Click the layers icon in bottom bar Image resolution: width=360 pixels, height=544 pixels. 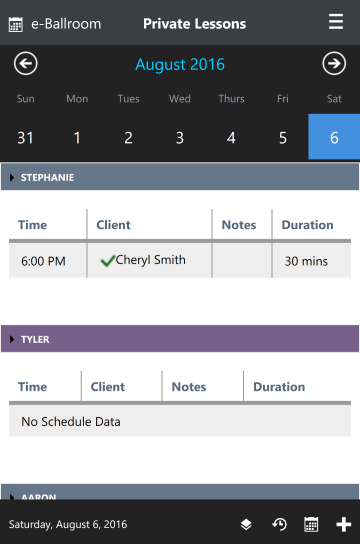246,524
